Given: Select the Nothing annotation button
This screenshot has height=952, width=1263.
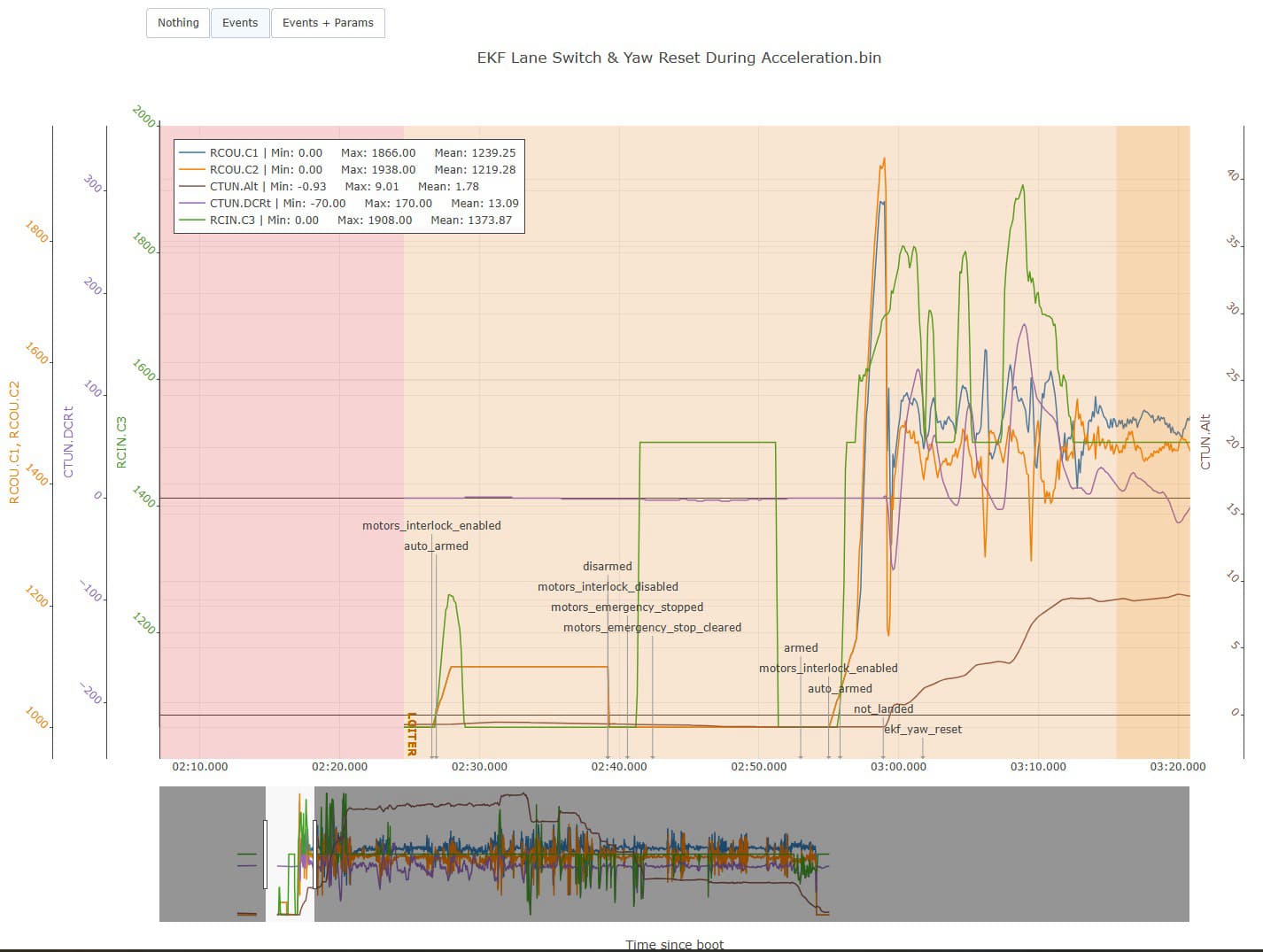Looking at the screenshot, I should click(x=178, y=23).
